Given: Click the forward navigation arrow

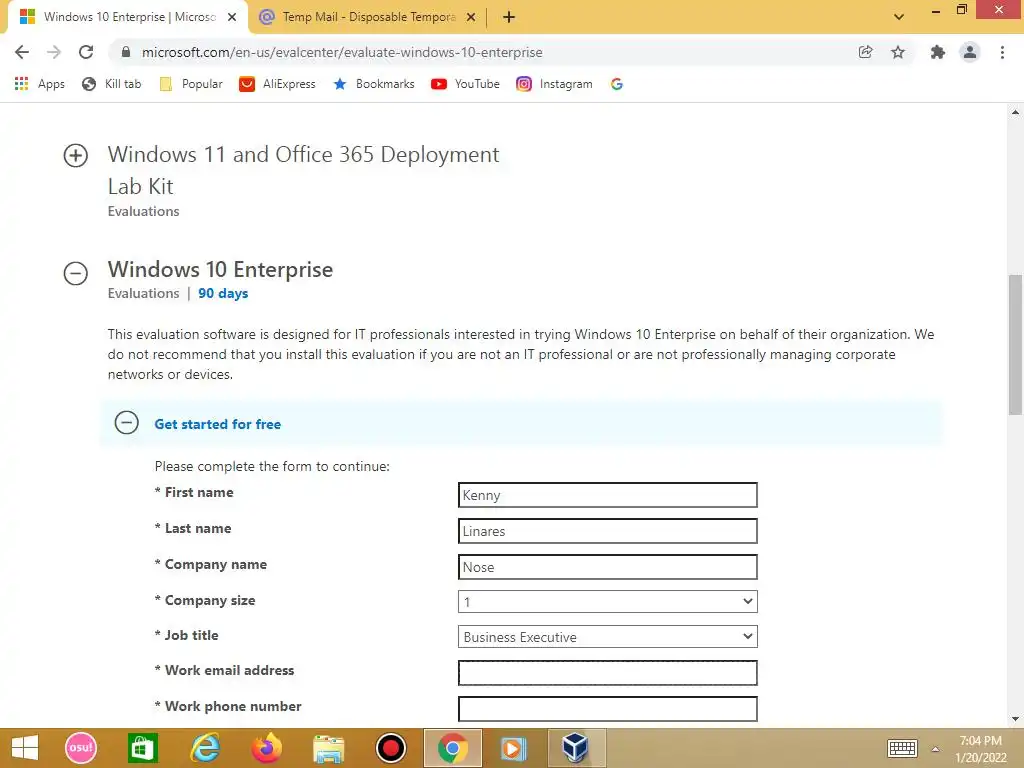Looking at the screenshot, I should pos(54,52).
